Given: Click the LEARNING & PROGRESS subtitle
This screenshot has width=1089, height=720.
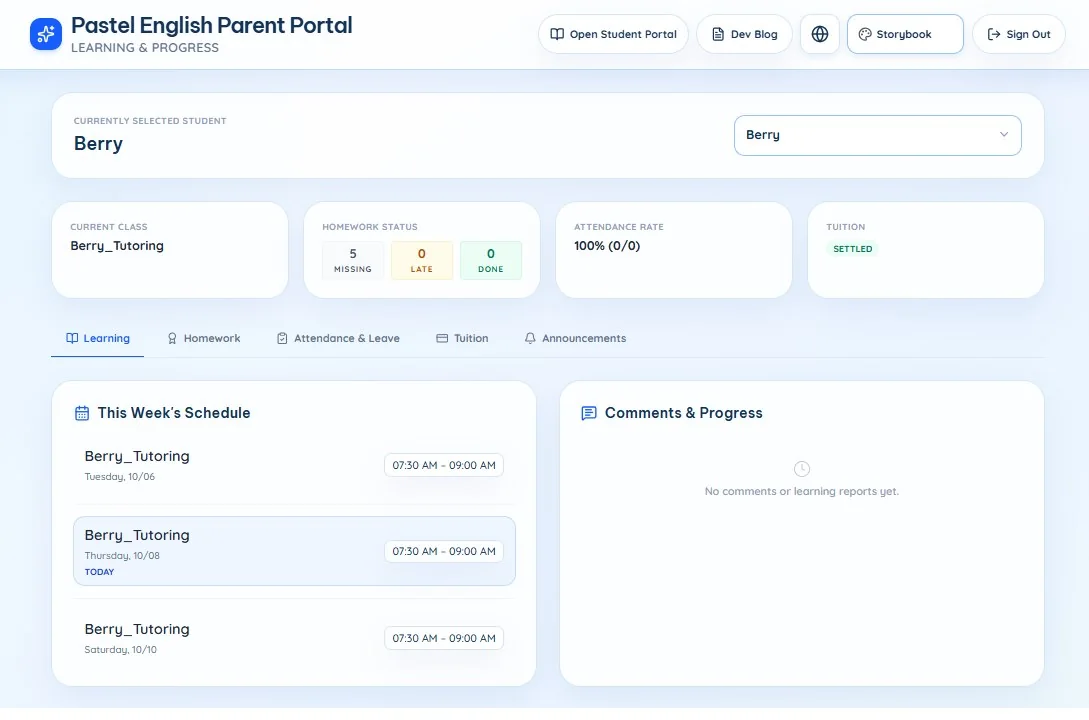Looking at the screenshot, I should [x=144, y=48].
